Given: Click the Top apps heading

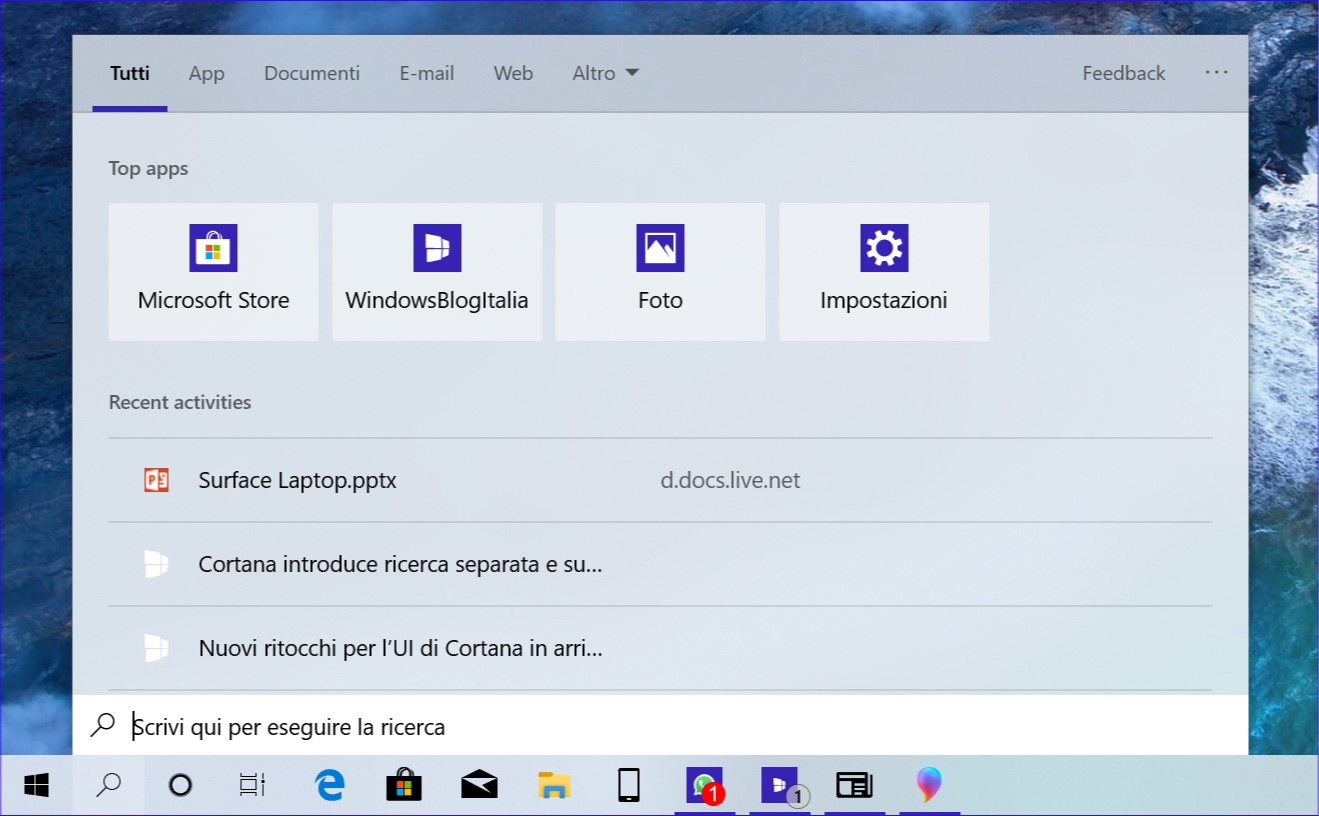Looking at the screenshot, I should tap(148, 168).
